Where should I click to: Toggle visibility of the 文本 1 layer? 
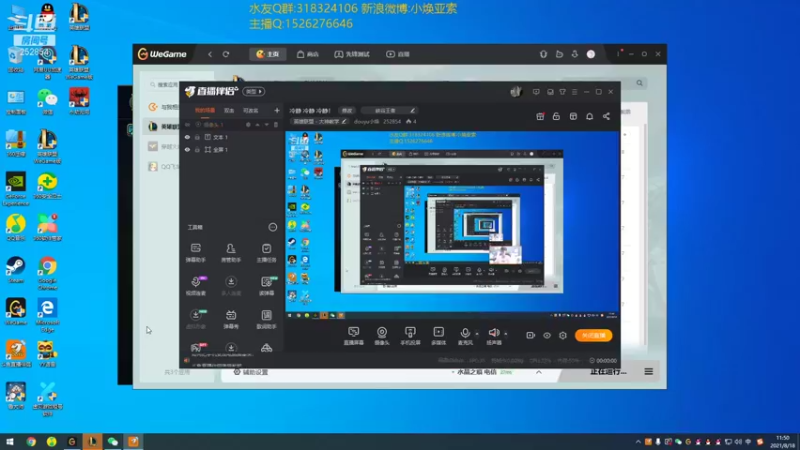187,137
